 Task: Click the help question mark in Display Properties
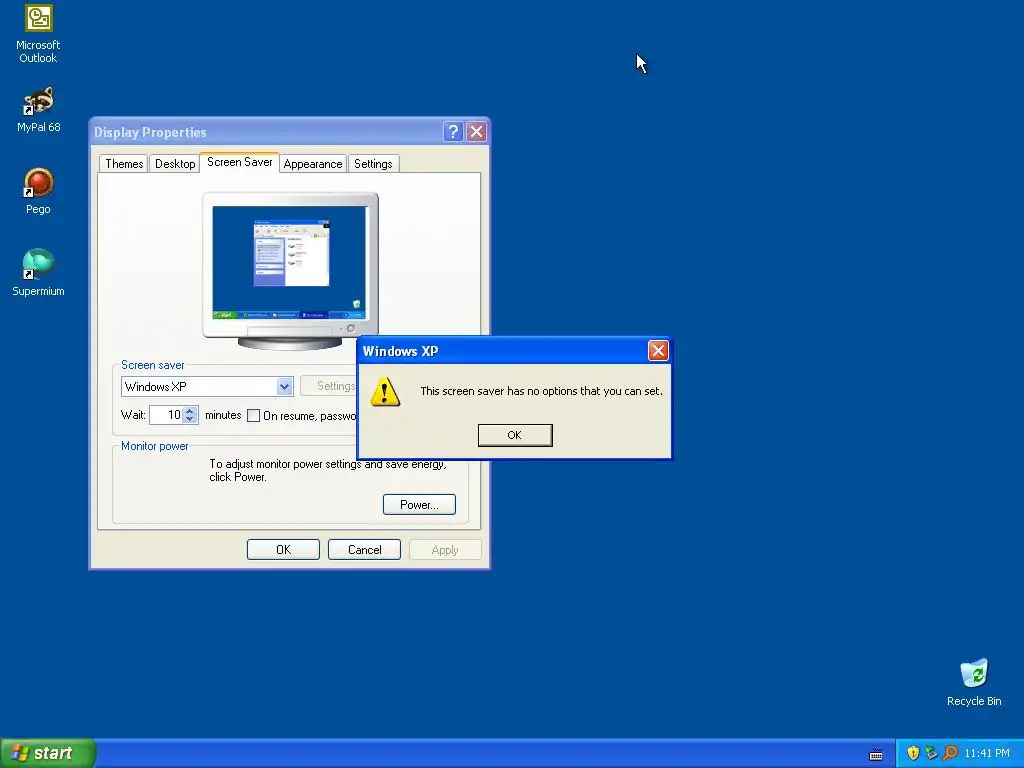point(453,132)
